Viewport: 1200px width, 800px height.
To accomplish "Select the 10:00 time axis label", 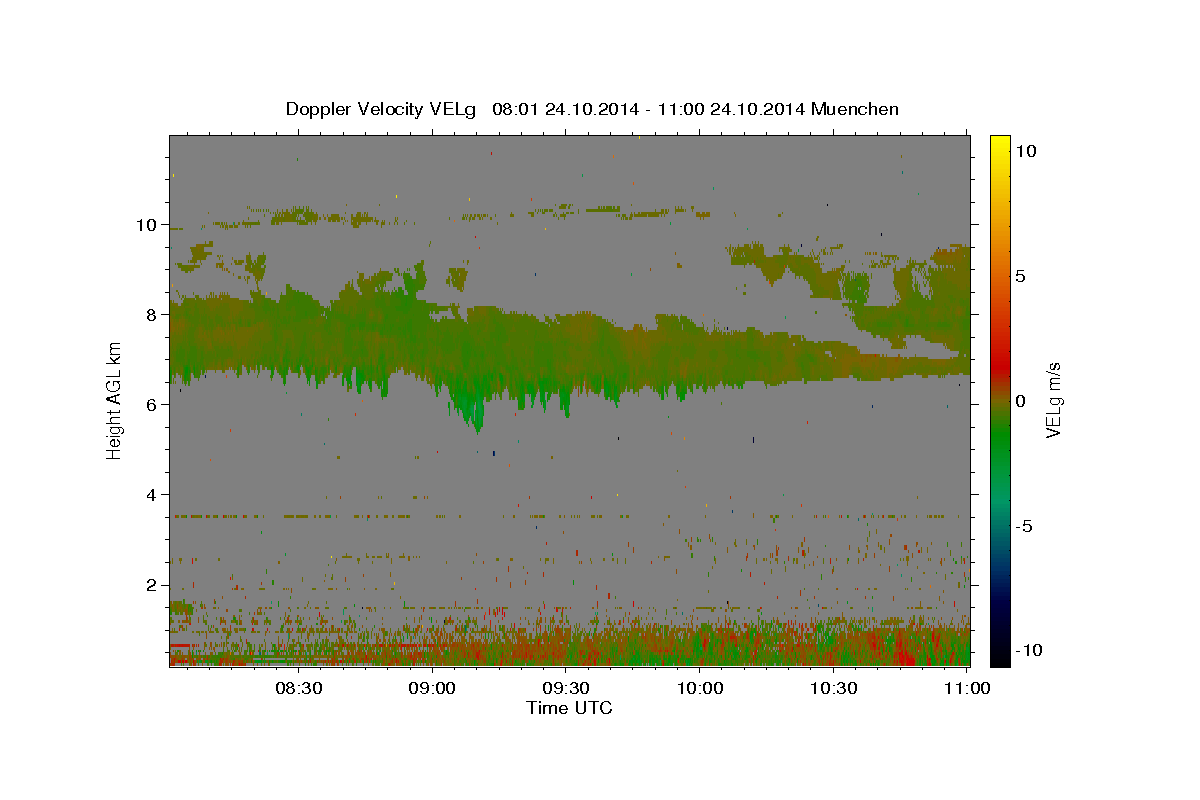I will tap(700, 688).
